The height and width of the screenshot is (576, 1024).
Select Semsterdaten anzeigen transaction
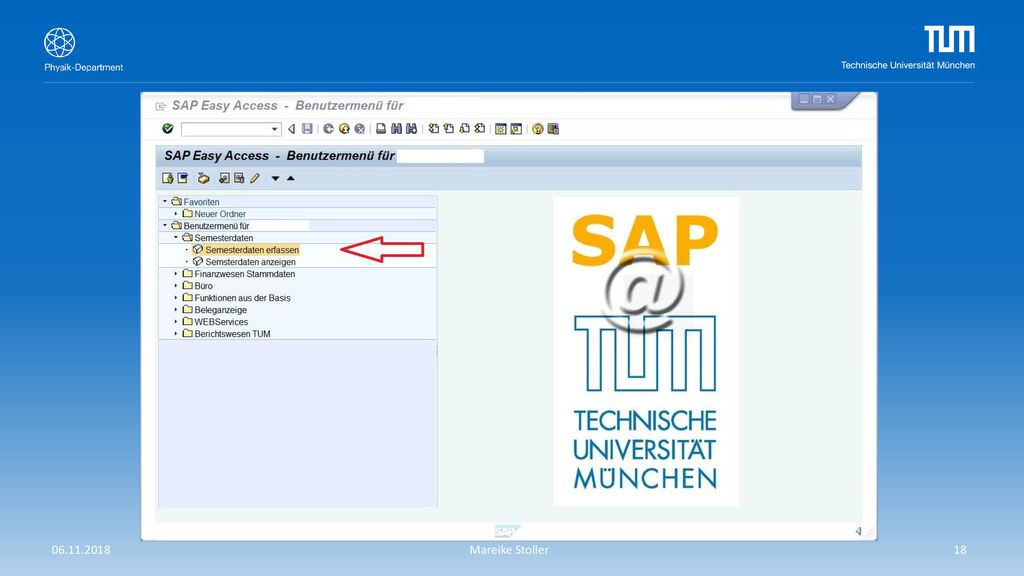[x=250, y=262]
